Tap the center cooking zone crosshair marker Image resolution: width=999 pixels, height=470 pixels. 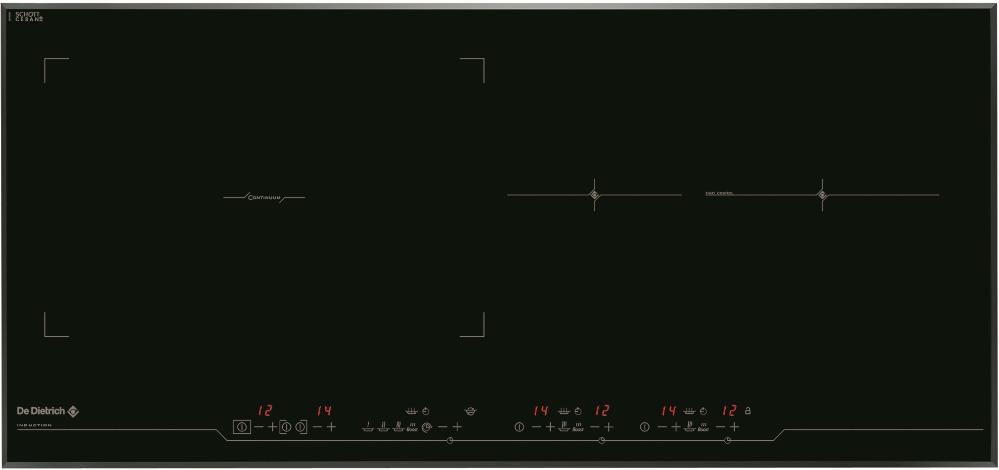click(x=594, y=195)
